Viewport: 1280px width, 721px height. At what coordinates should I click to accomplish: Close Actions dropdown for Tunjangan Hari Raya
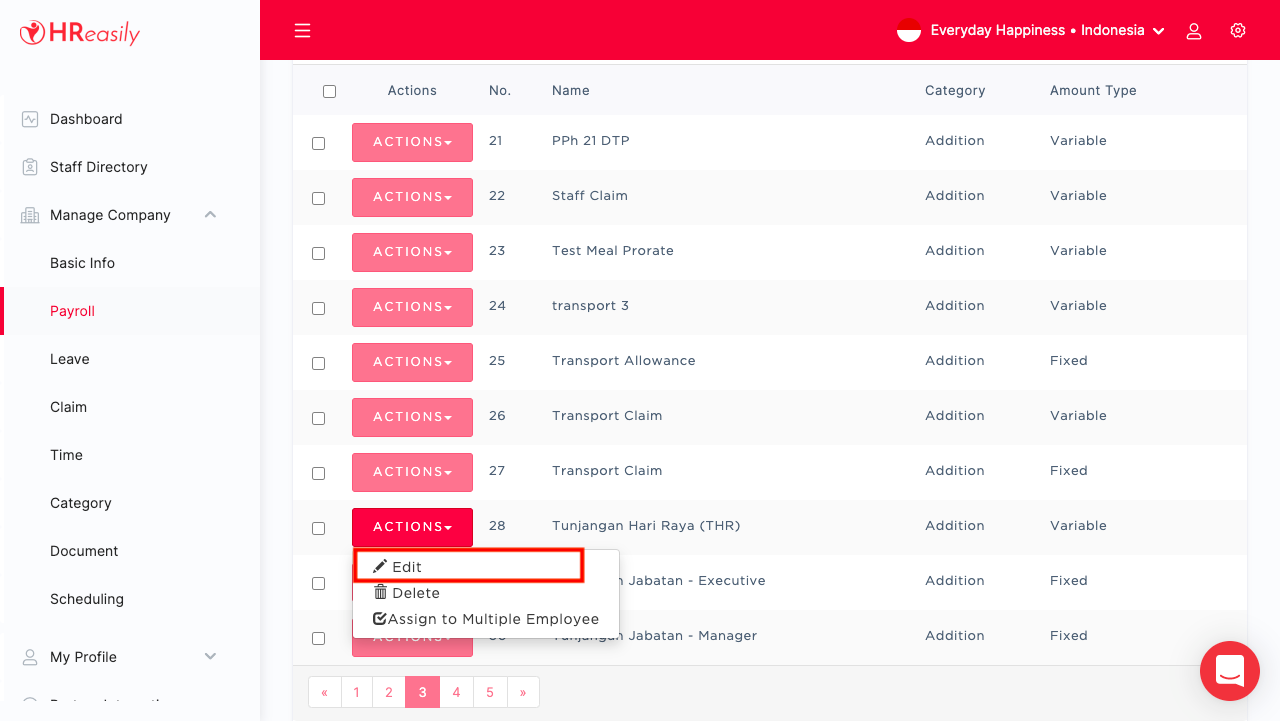(x=412, y=527)
